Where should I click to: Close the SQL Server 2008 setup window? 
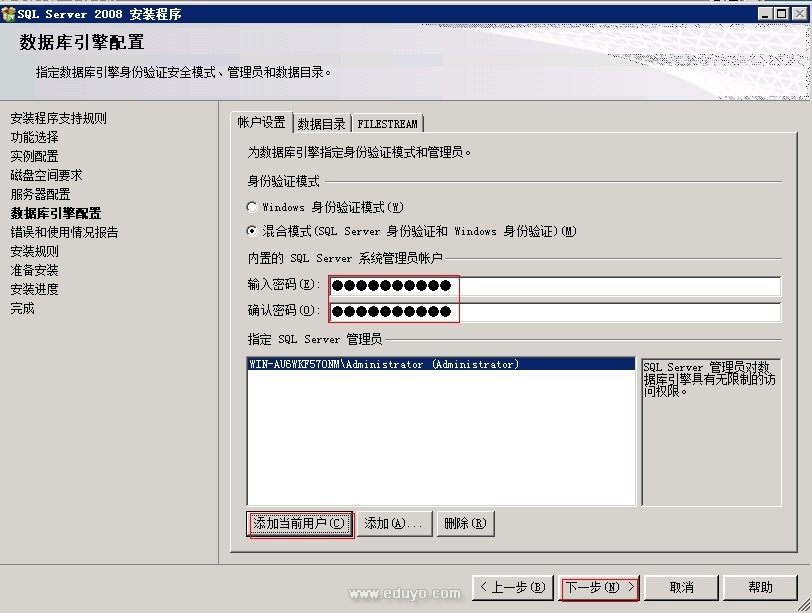pos(797,14)
